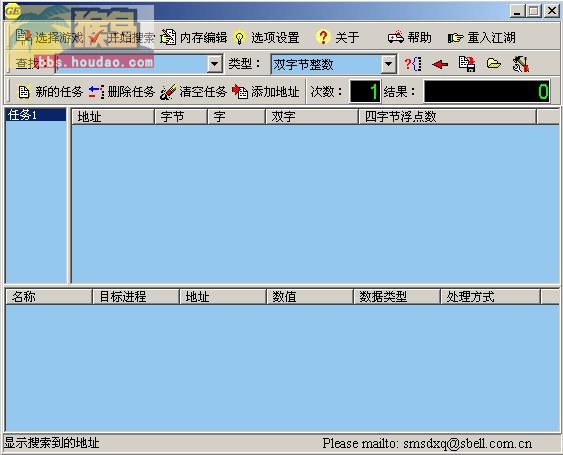Viewport: 563px width, 455px height.
Task: Select 任务1 in the task list
Action: click(36, 115)
